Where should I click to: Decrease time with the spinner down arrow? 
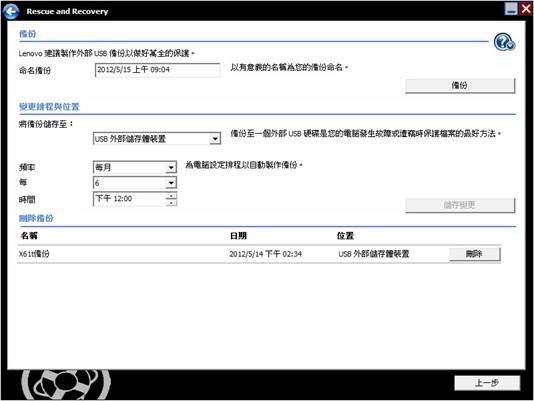coord(171,203)
